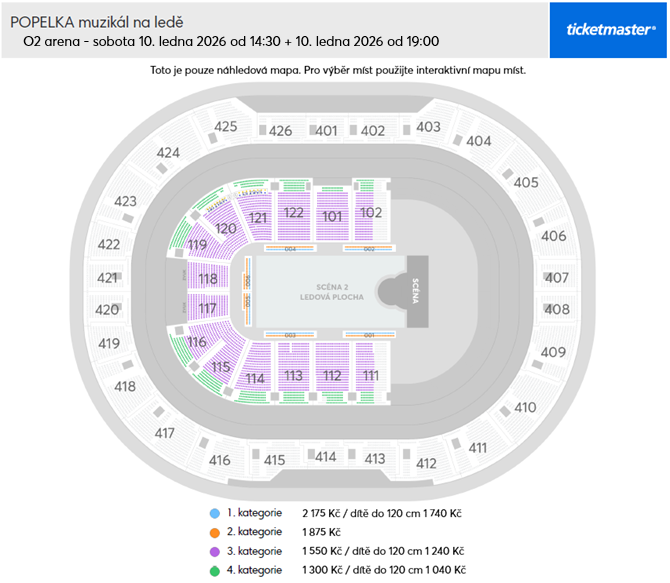This screenshot has height=583, width=670.
Task: Select seating section 122
Action: [x=293, y=213]
